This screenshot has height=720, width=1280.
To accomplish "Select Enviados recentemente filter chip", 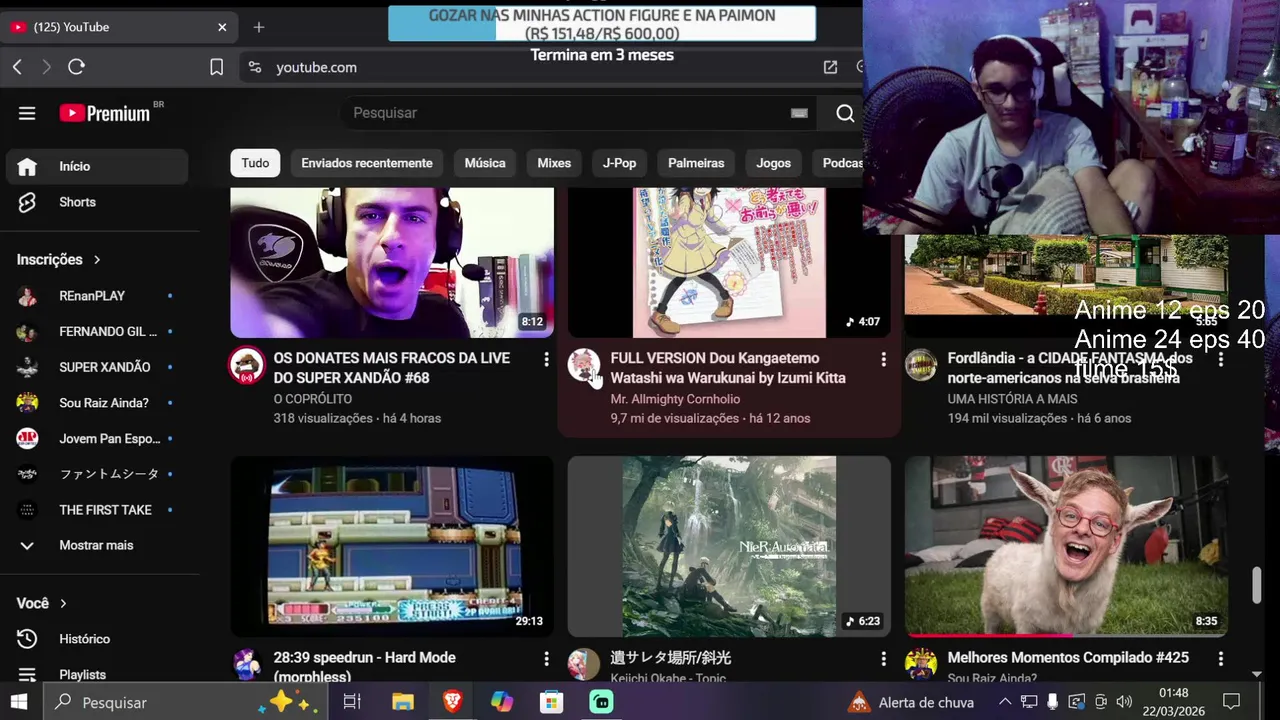I will click(x=367, y=163).
